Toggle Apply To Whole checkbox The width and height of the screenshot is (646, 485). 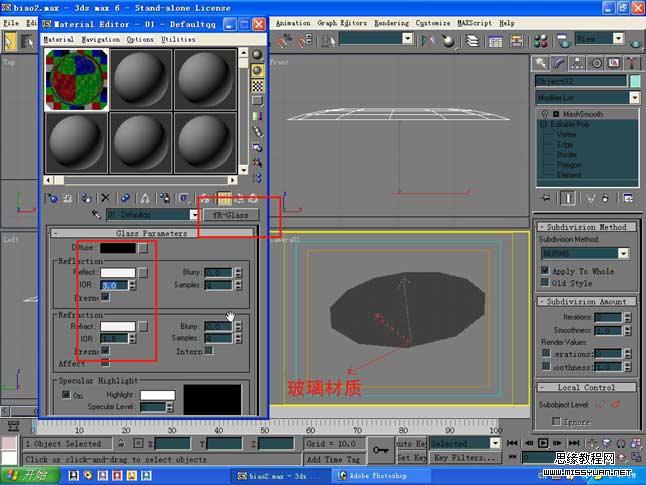tap(545, 270)
